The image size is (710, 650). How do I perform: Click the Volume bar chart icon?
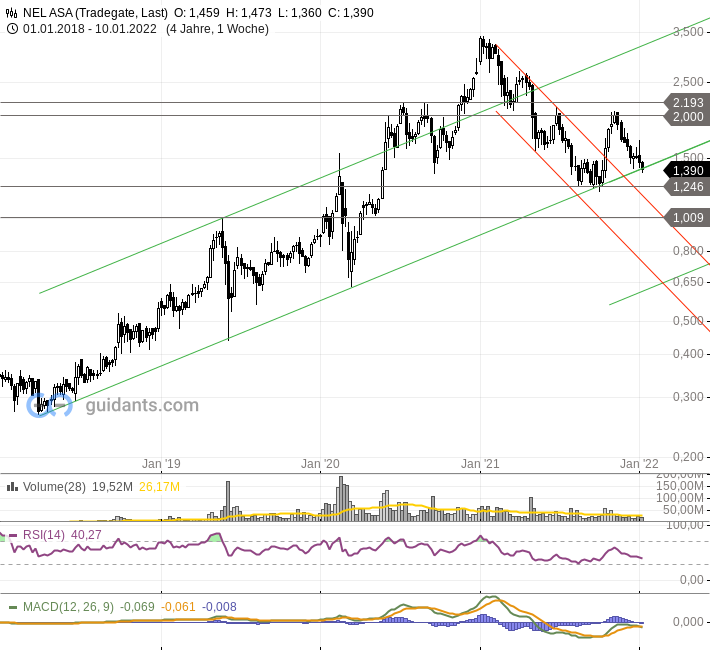(x=12, y=487)
